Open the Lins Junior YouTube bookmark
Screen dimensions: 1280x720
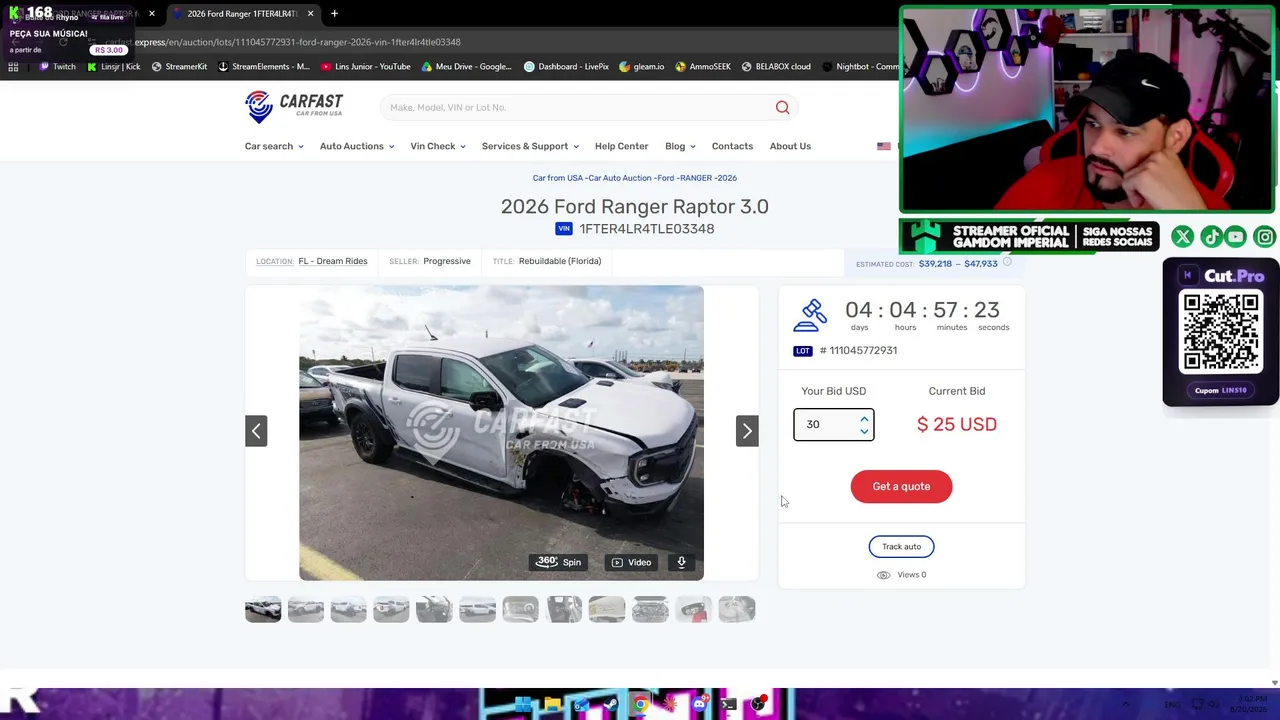tap(366, 67)
